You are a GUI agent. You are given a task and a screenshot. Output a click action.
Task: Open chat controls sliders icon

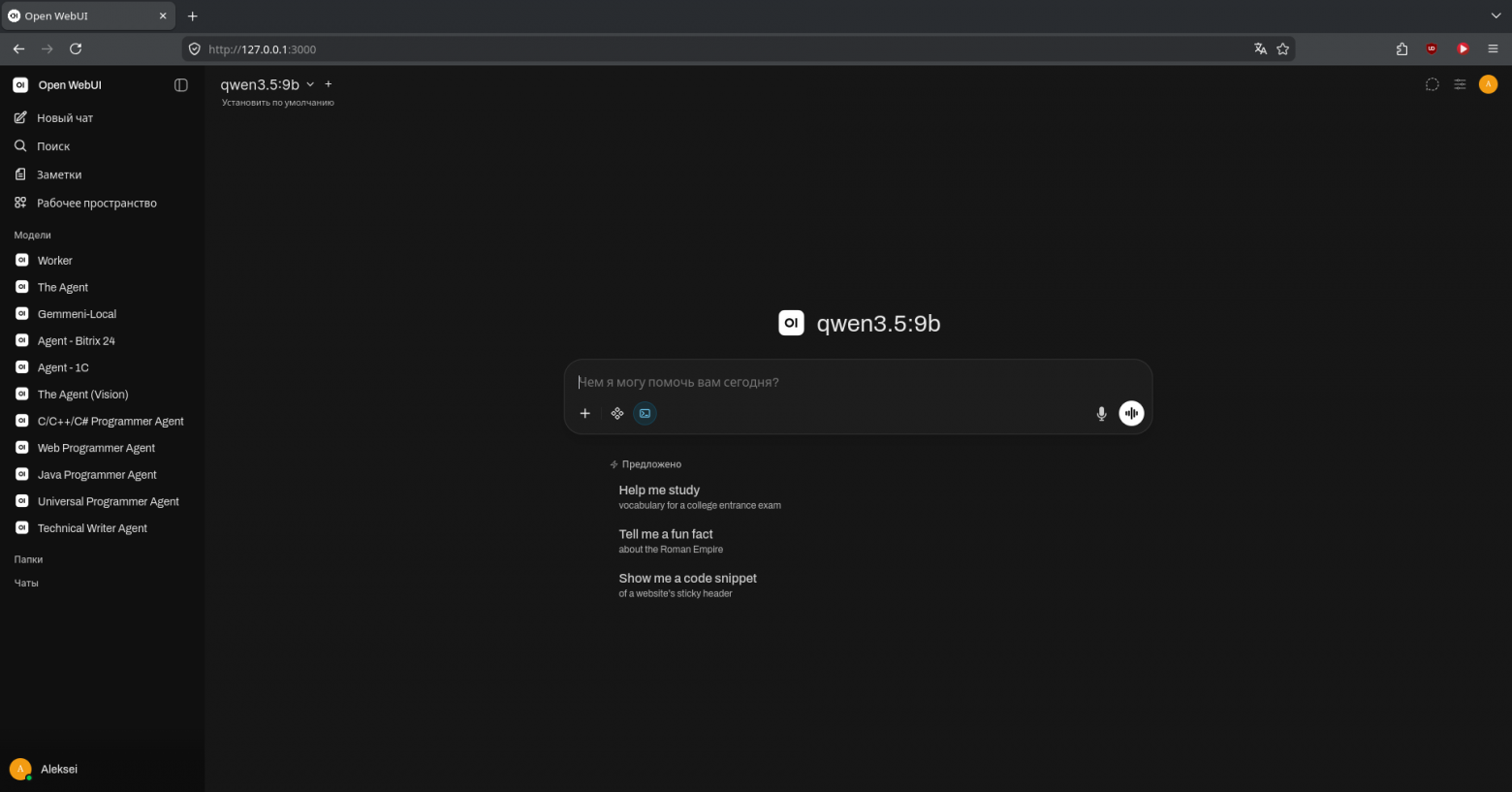(x=1460, y=85)
